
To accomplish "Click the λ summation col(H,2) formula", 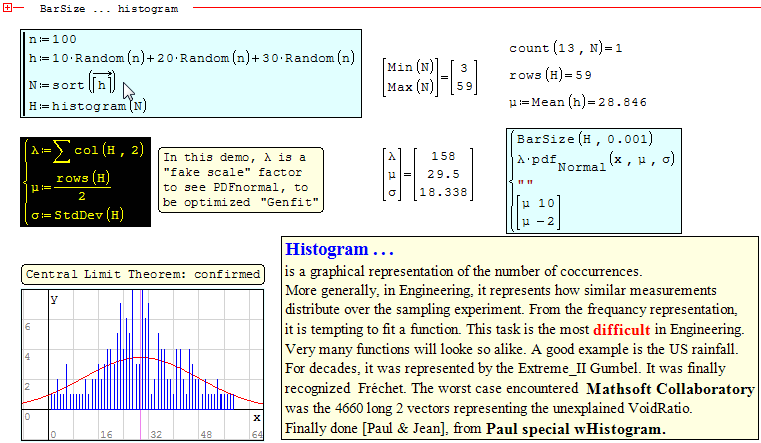I will tap(86, 149).
